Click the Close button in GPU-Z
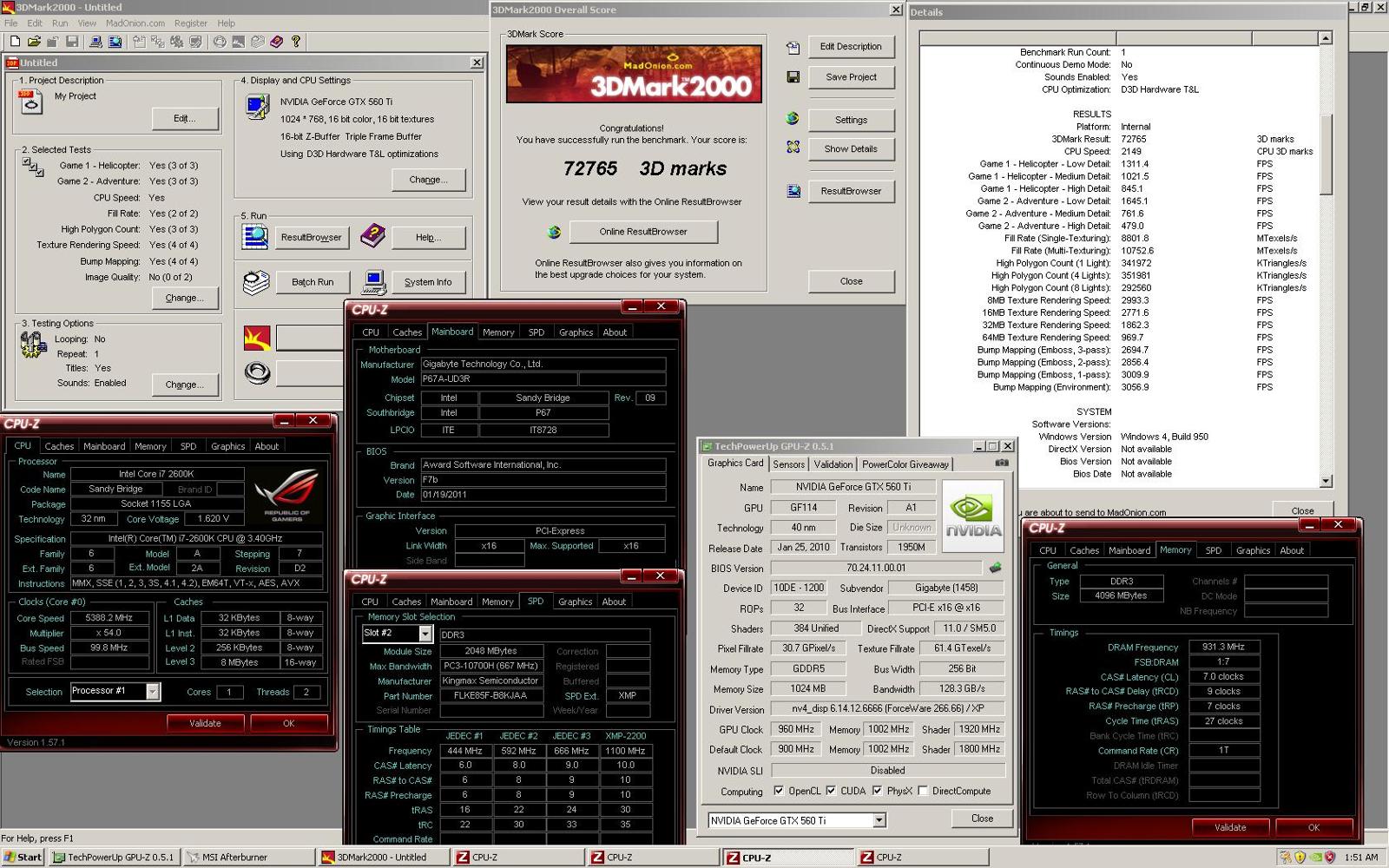 (982, 819)
